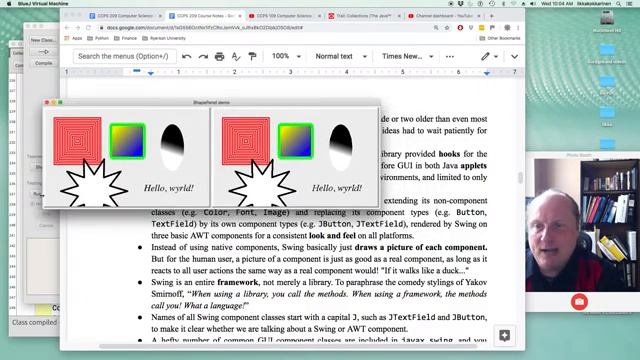Click the left indent marker on ruler

tap(151, 73)
